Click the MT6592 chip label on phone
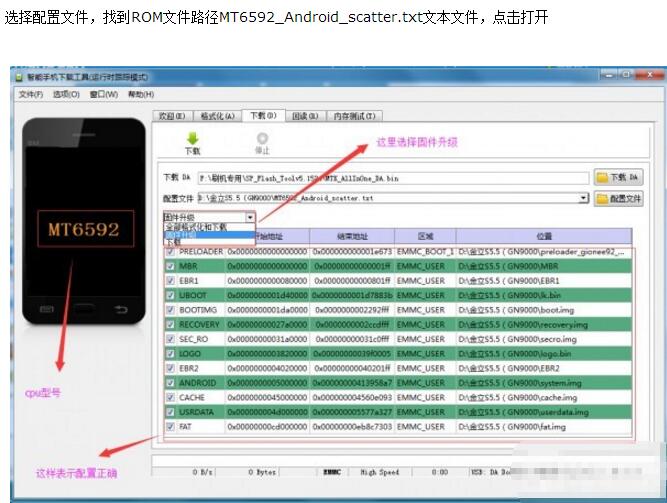Viewport: 667px width, 503px height. [86, 229]
